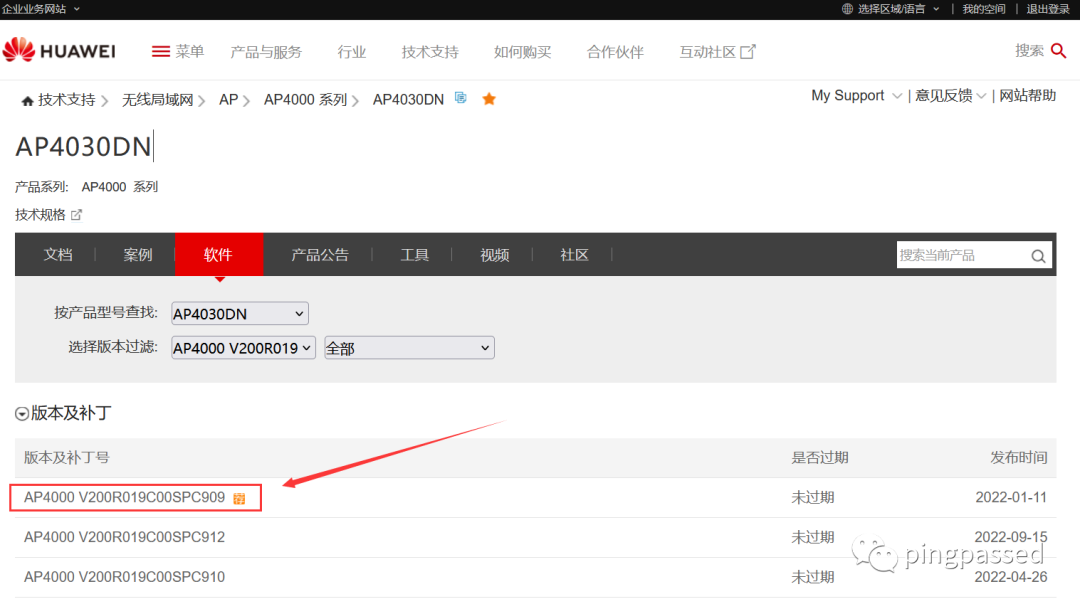Switch to the 产品公告 tab
Image resolution: width=1080 pixels, height=604 pixels.
click(320, 255)
